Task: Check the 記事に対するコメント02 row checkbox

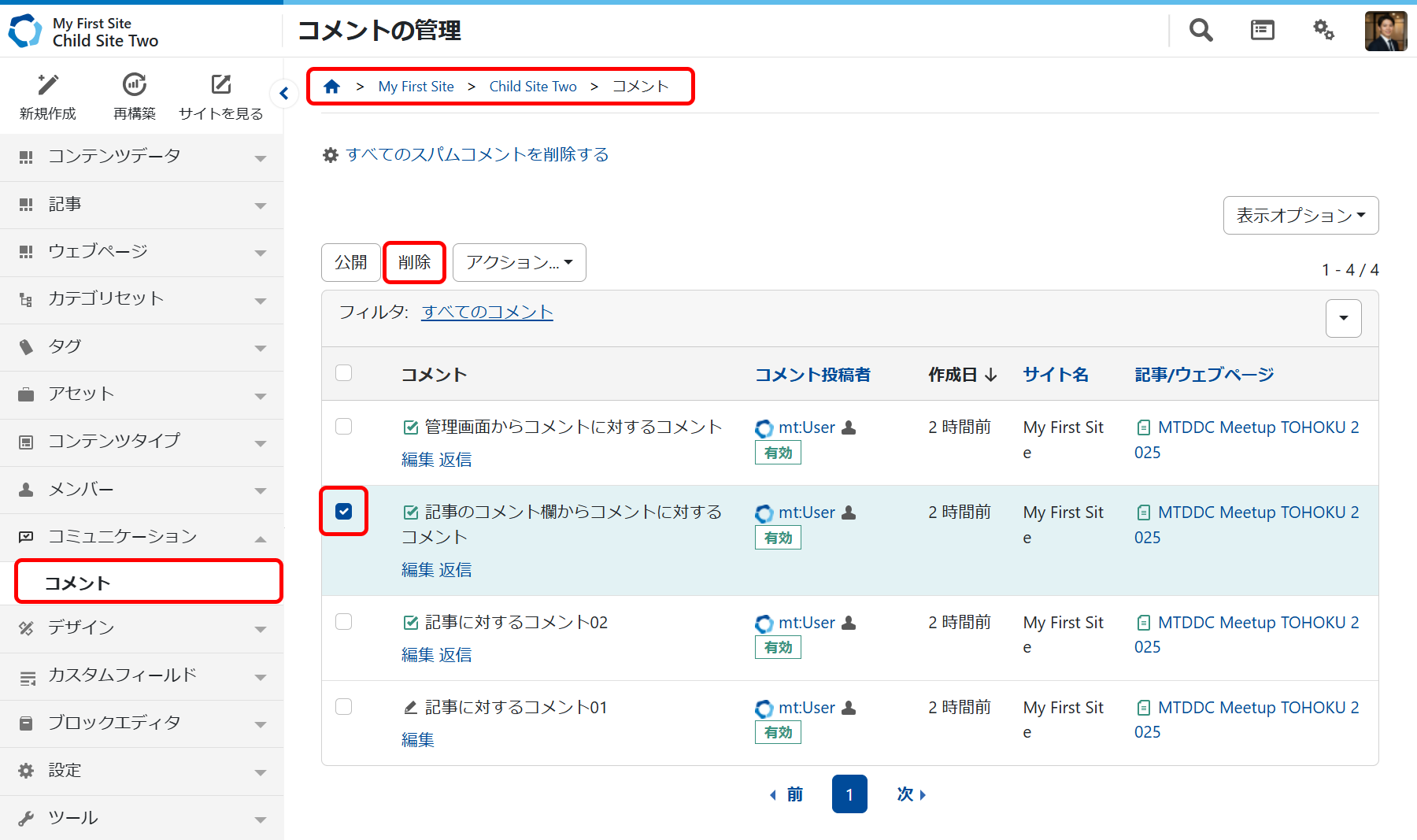Action: tap(344, 622)
